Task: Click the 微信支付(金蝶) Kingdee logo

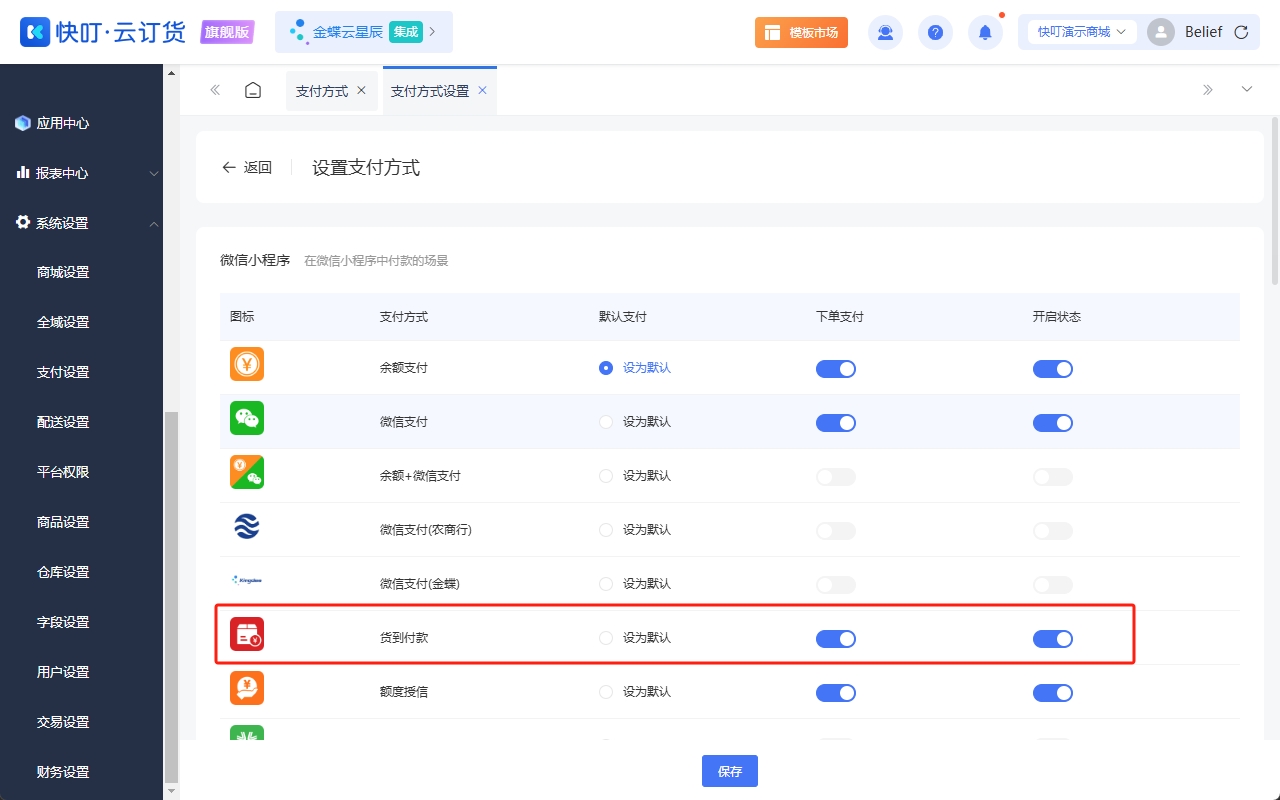Action: pos(247,579)
